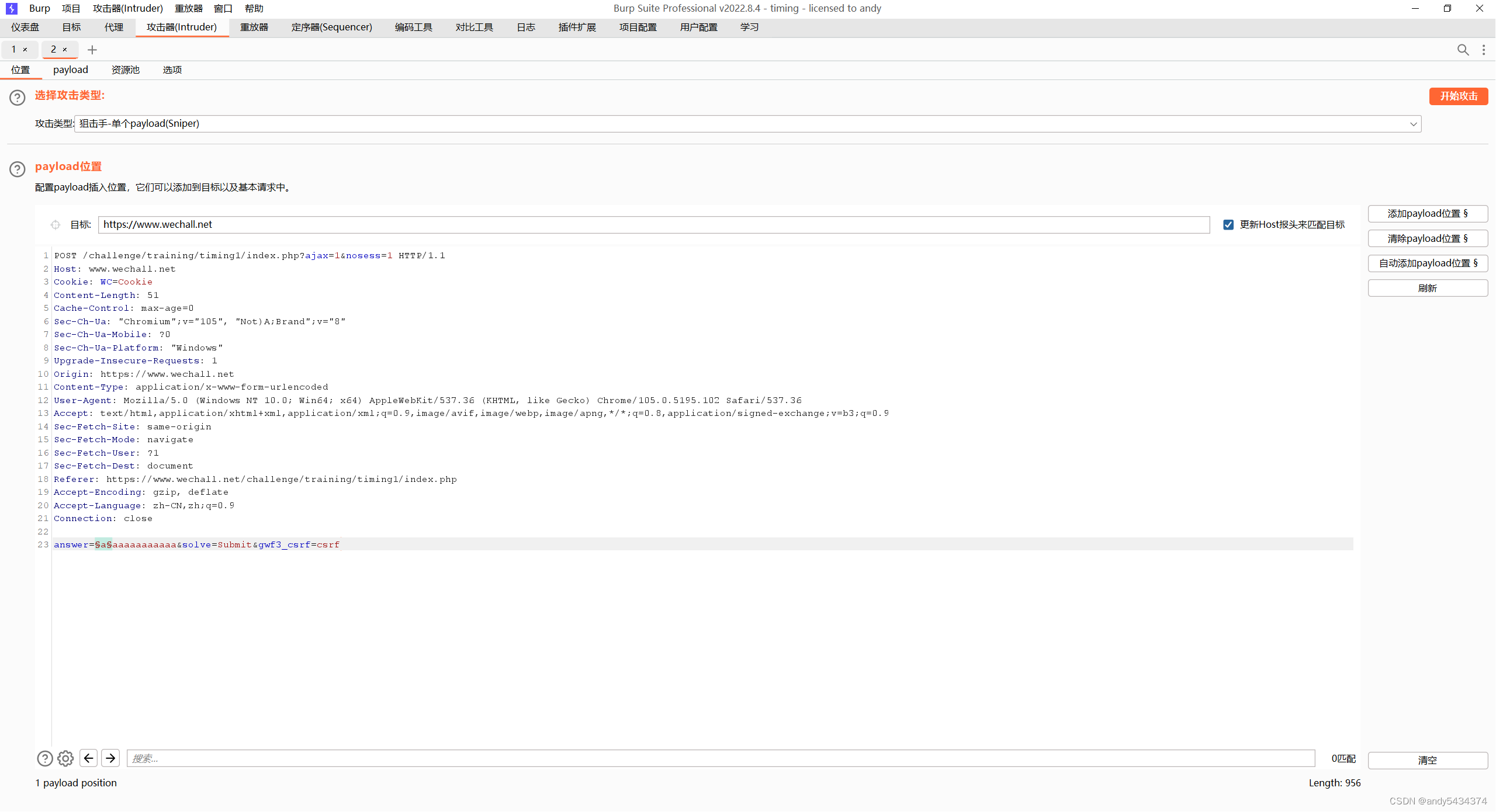Click the POST request line 1
This screenshot has height=812, width=1496.
(x=250, y=255)
